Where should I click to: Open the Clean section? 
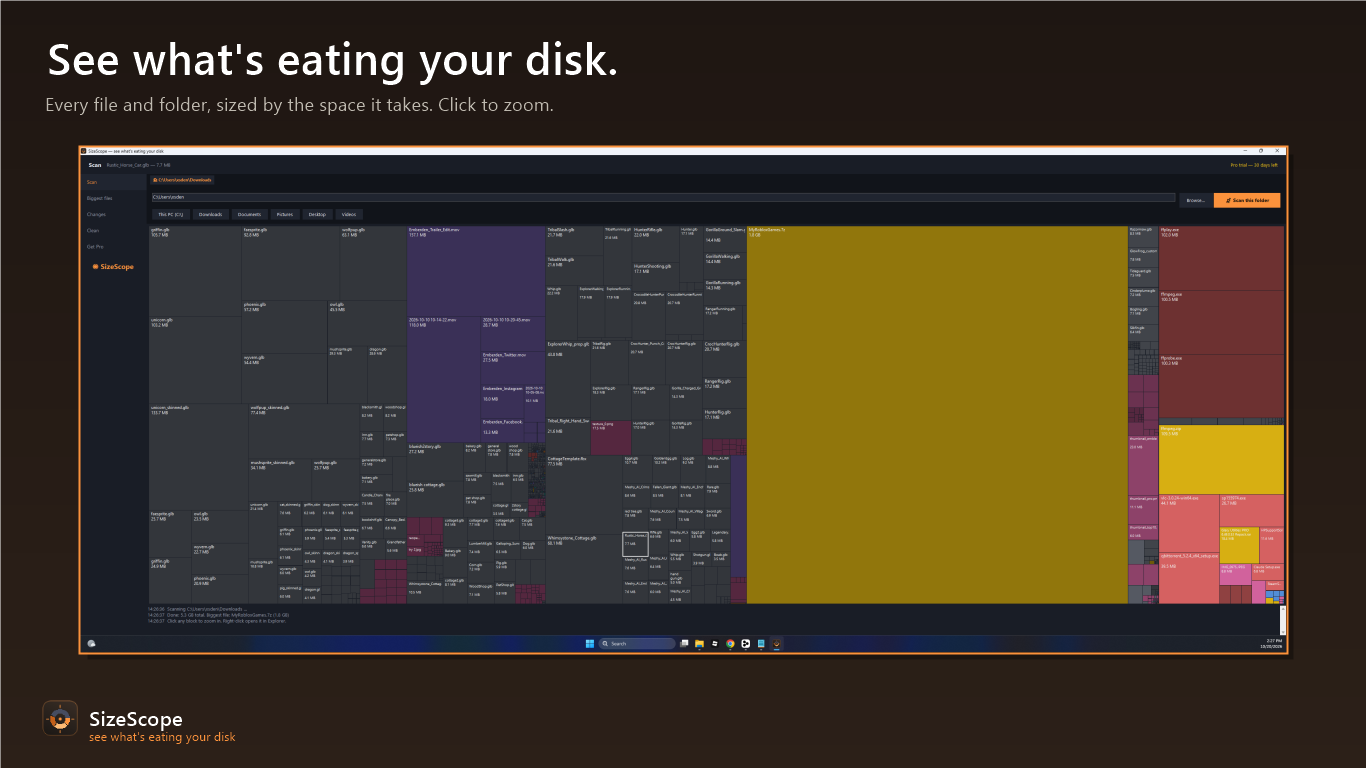click(x=114, y=230)
